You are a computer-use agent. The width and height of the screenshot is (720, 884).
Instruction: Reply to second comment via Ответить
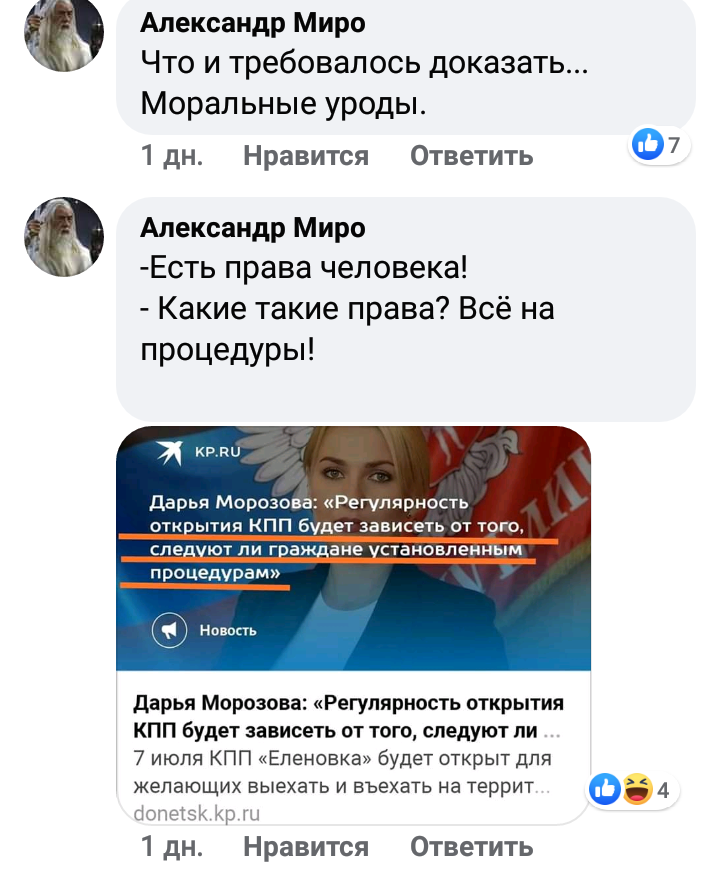click(x=471, y=846)
